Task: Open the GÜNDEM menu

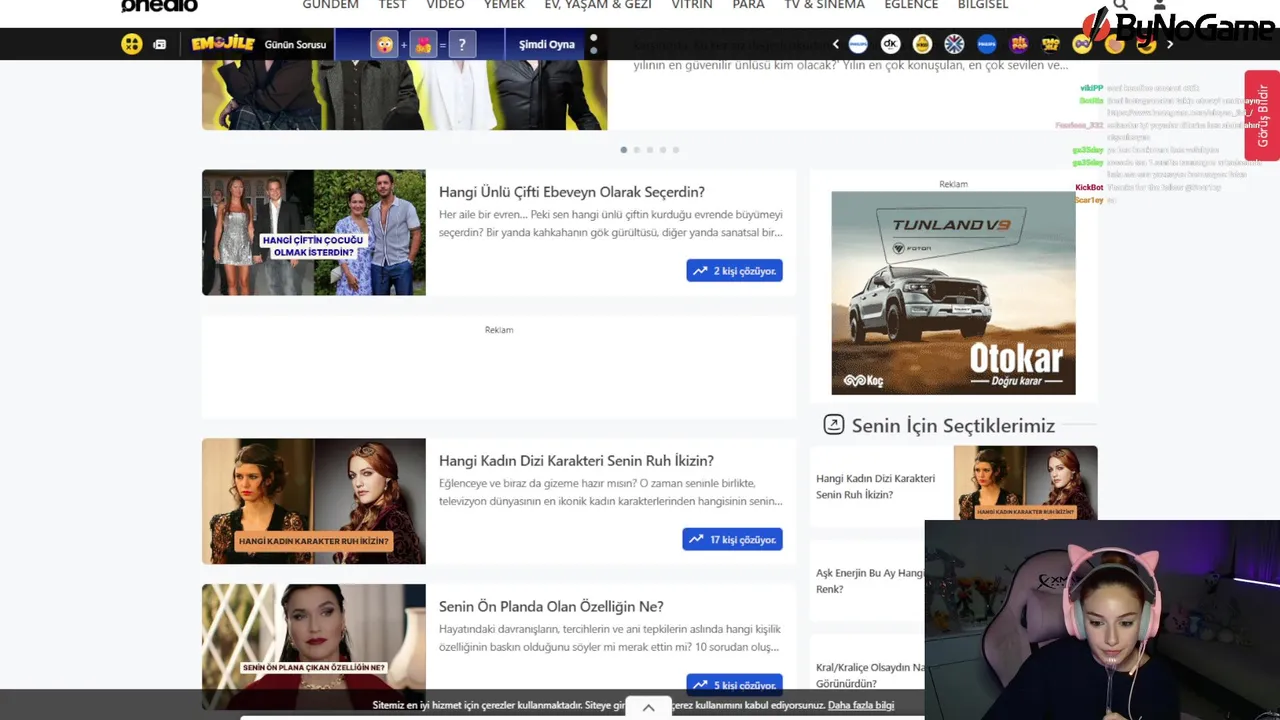Action: point(331,5)
